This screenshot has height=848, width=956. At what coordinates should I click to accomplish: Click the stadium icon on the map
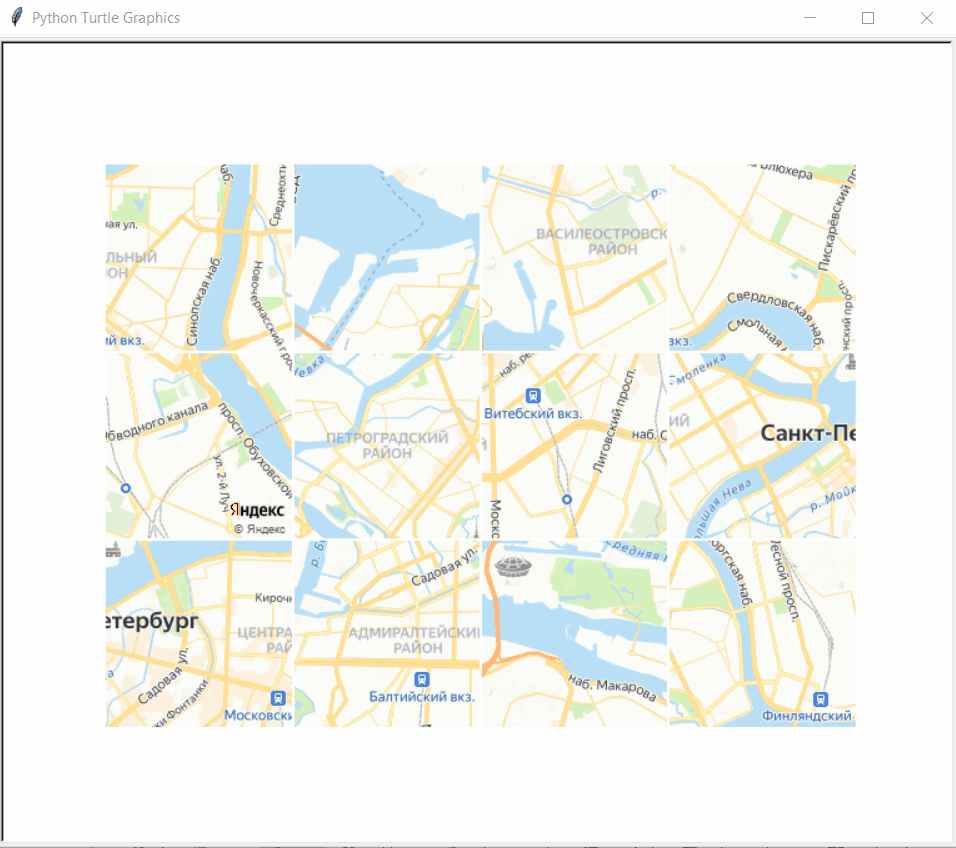point(513,566)
